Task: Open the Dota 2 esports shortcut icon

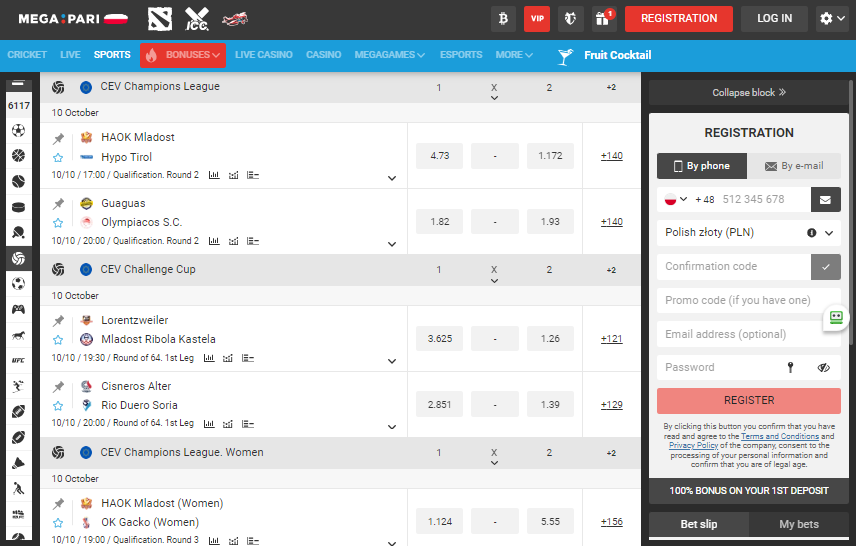Action: [x=160, y=19]
